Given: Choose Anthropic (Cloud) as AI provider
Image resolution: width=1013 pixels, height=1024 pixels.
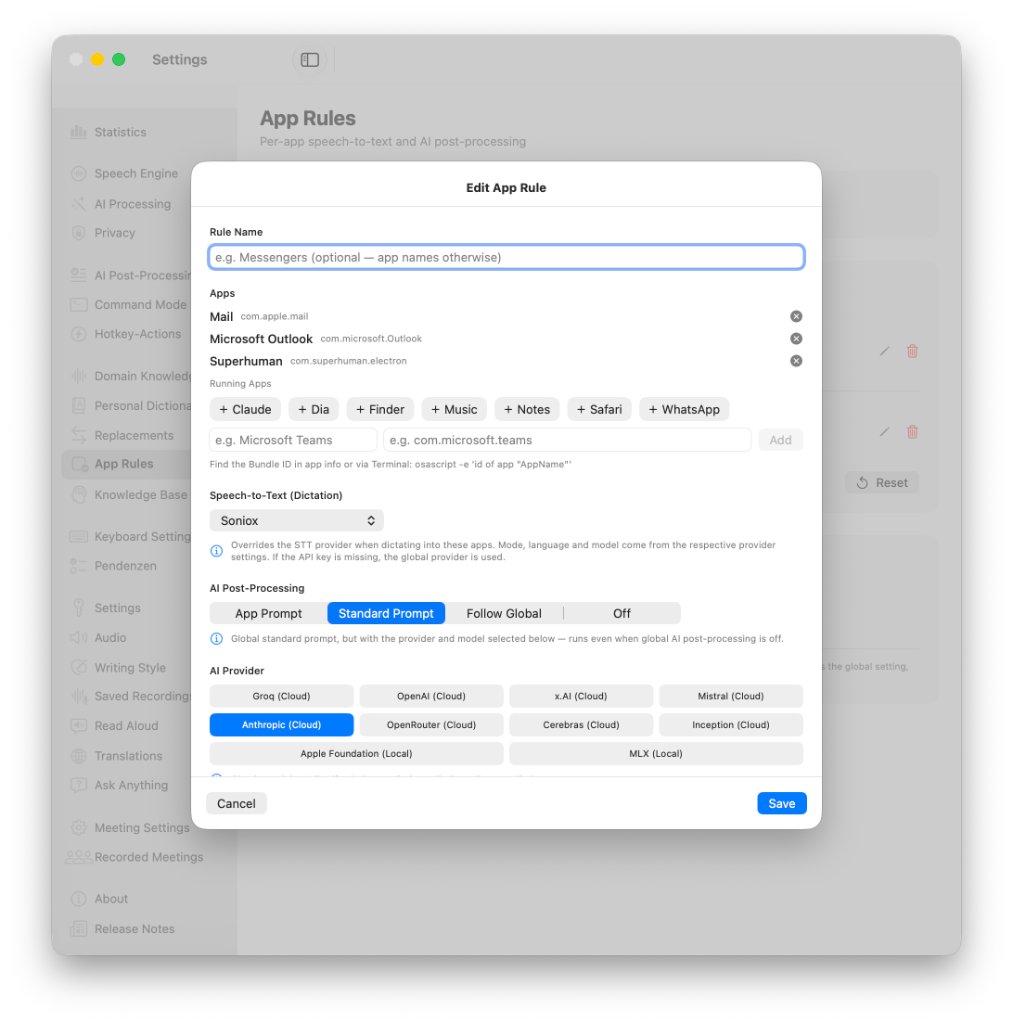Looking at the screenshot, I should (x=281, y=725).
